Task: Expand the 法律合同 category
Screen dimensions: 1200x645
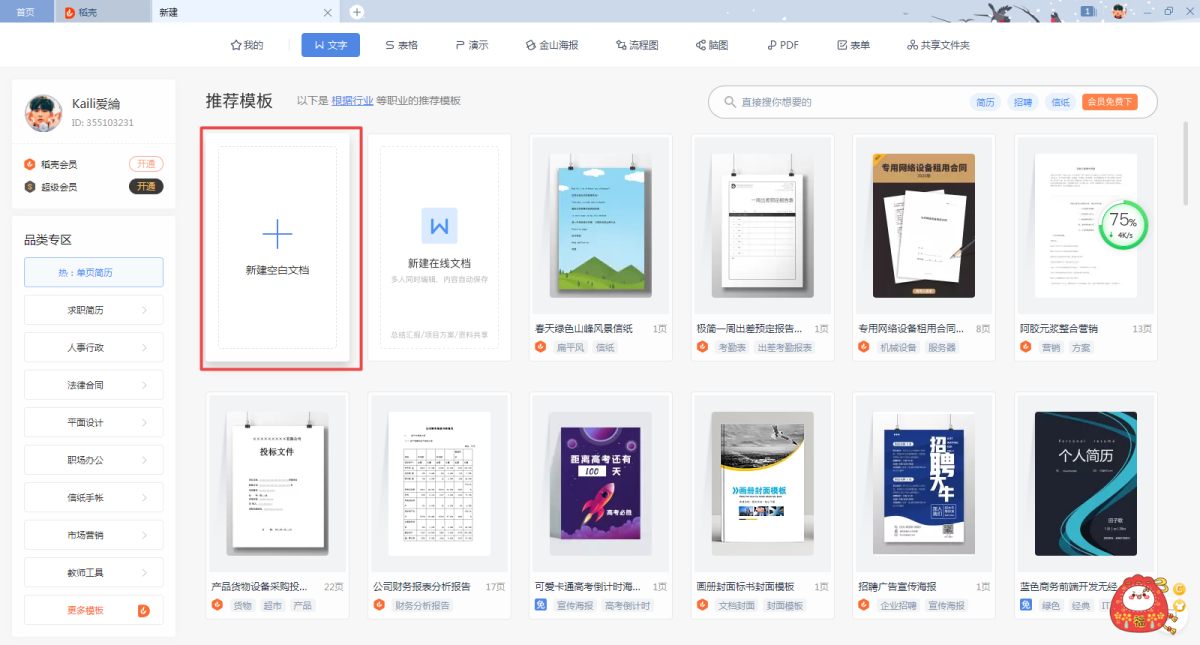Action: coord(94,385)
